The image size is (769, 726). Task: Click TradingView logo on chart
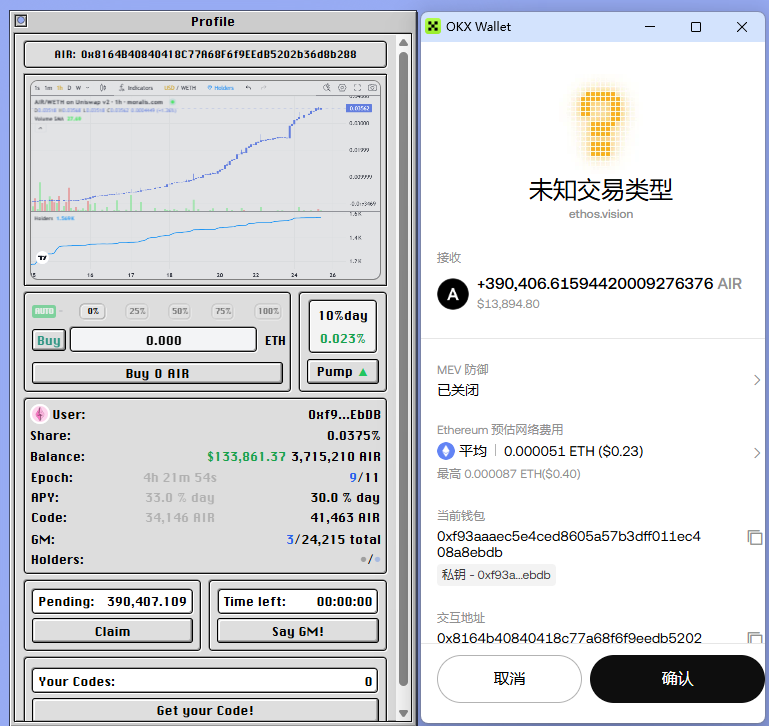tap(43, 257)
